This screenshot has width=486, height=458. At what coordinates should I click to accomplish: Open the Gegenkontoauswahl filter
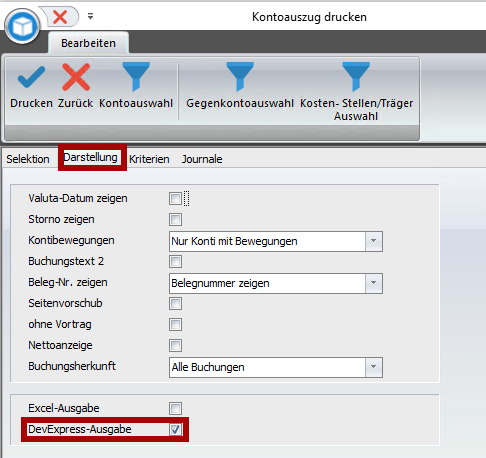point(240,76)
